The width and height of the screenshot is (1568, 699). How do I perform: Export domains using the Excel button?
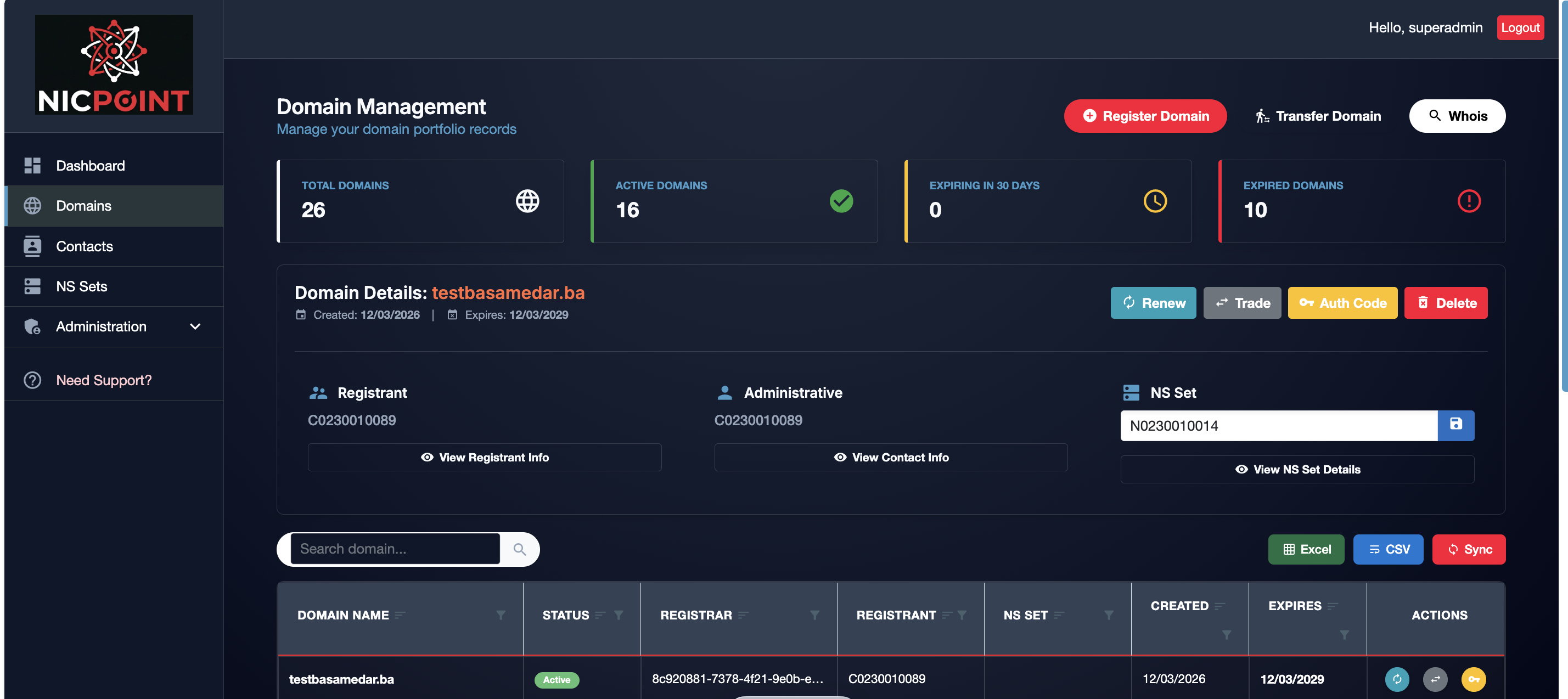point(1306,549)
